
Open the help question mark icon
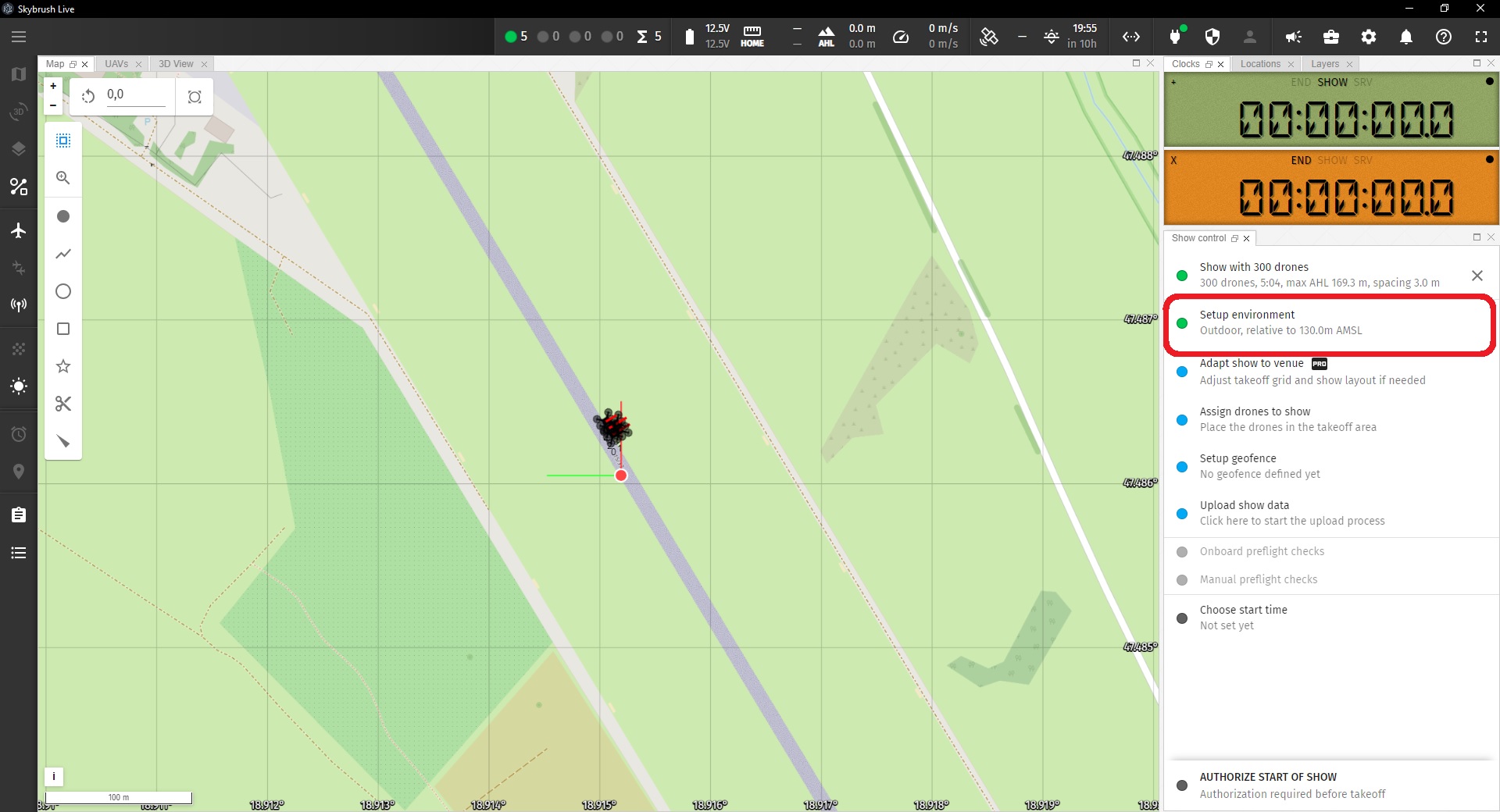[1443, 37]
